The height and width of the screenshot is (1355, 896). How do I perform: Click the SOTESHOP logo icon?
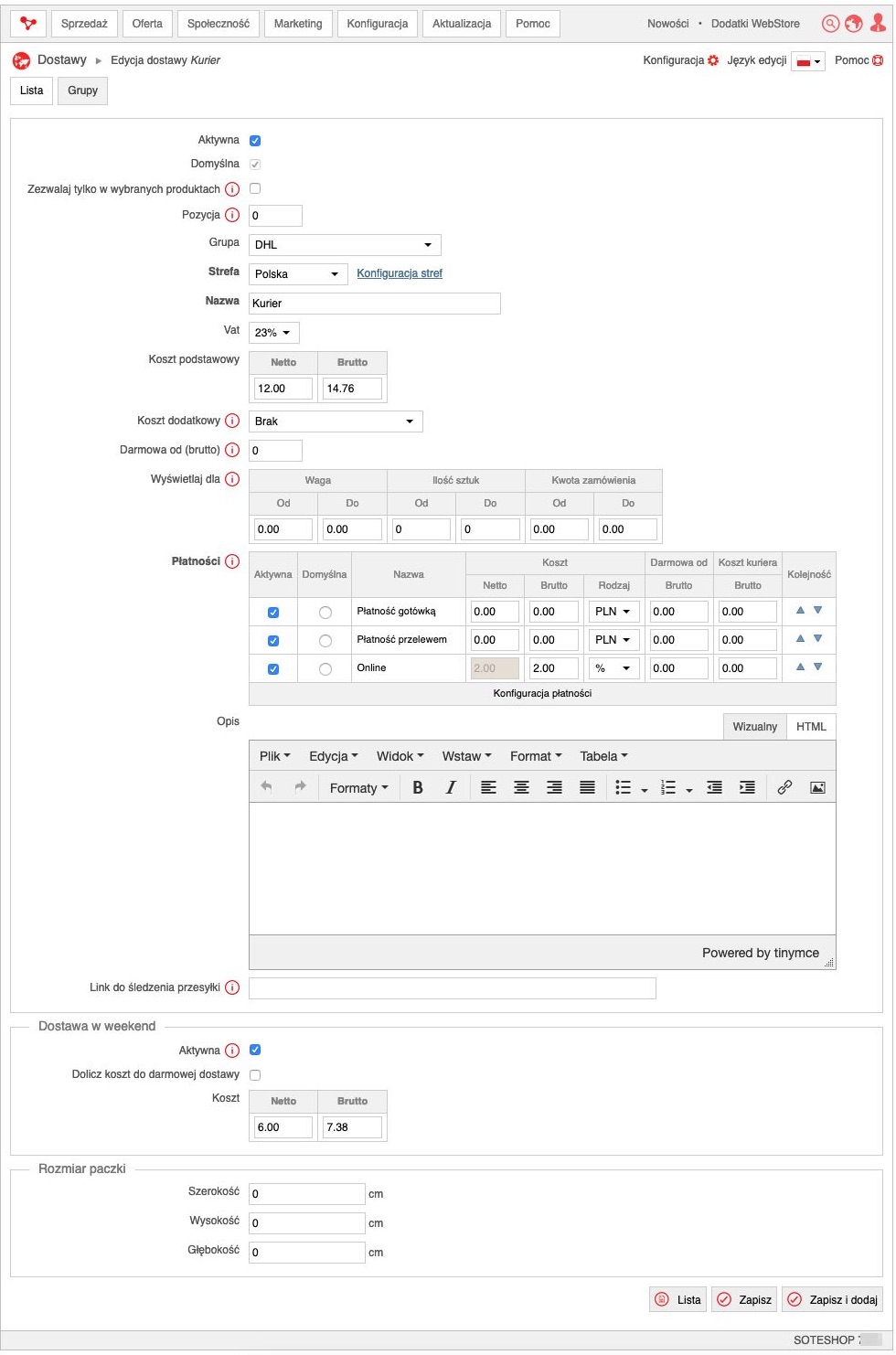pyautogui.click(x=28, y=24)
